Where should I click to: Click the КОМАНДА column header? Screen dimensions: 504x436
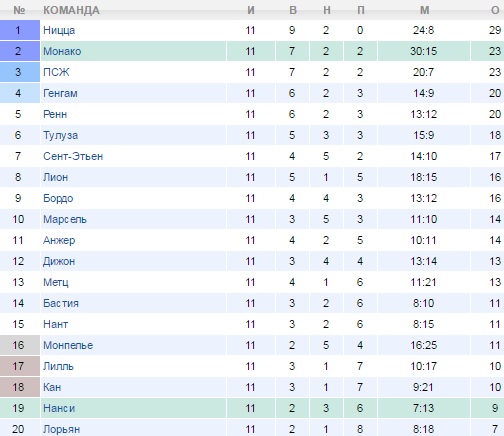tap(71, 10)
